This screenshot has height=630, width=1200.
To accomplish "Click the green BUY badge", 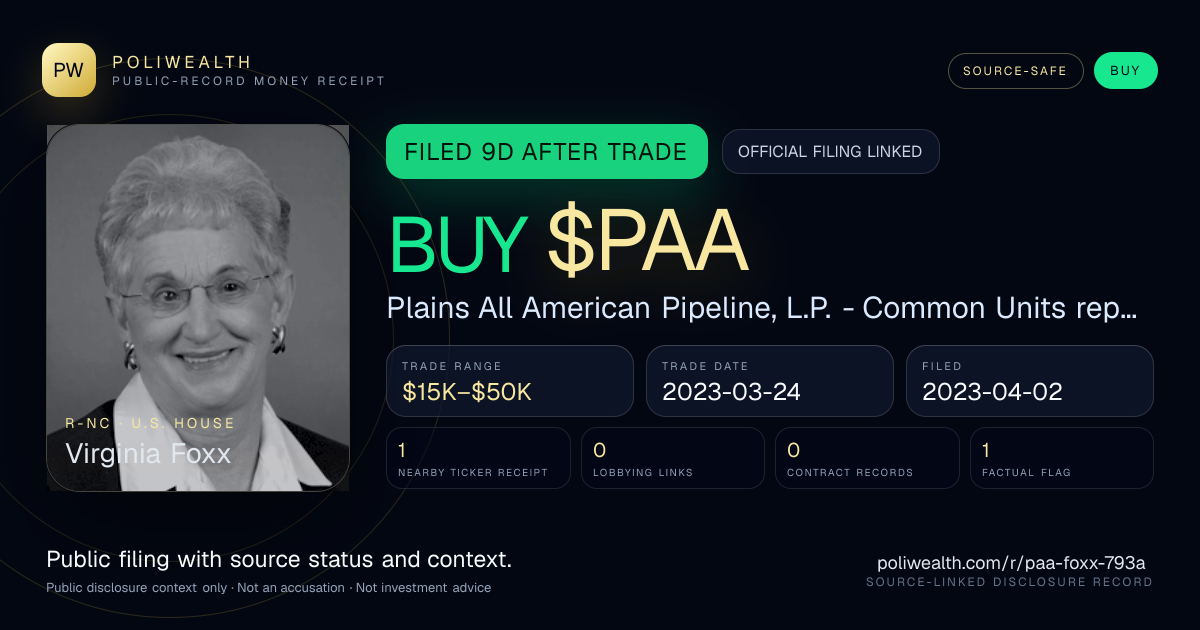I will 1125,71.
